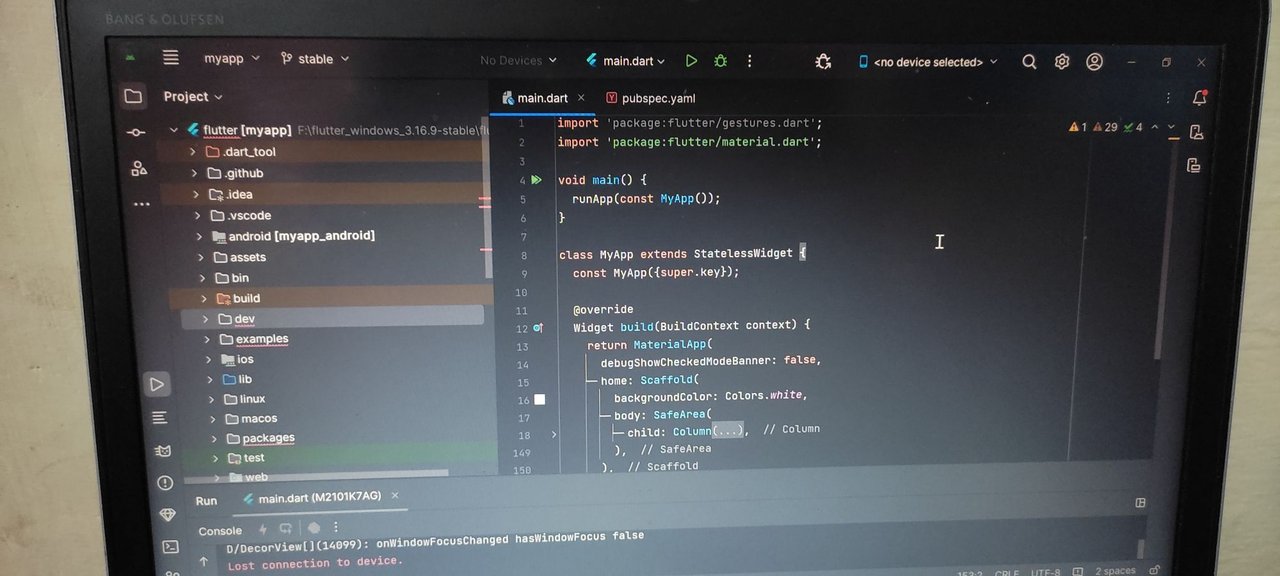Open the Commit tool window
Image resolution: width=1280 pixels, height=576 pixels.
[x=136, y=132]
